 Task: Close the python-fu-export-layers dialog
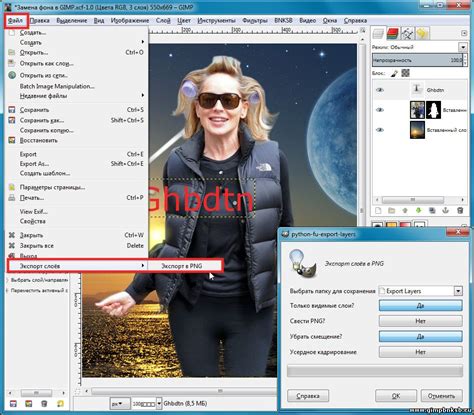pos(458,232)
